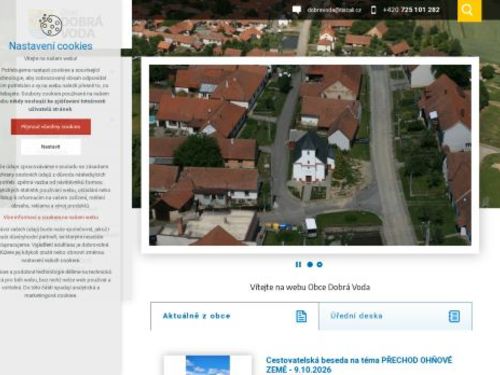
Task: Click the email envelope icon in header
Action: [x=296, y=10]
